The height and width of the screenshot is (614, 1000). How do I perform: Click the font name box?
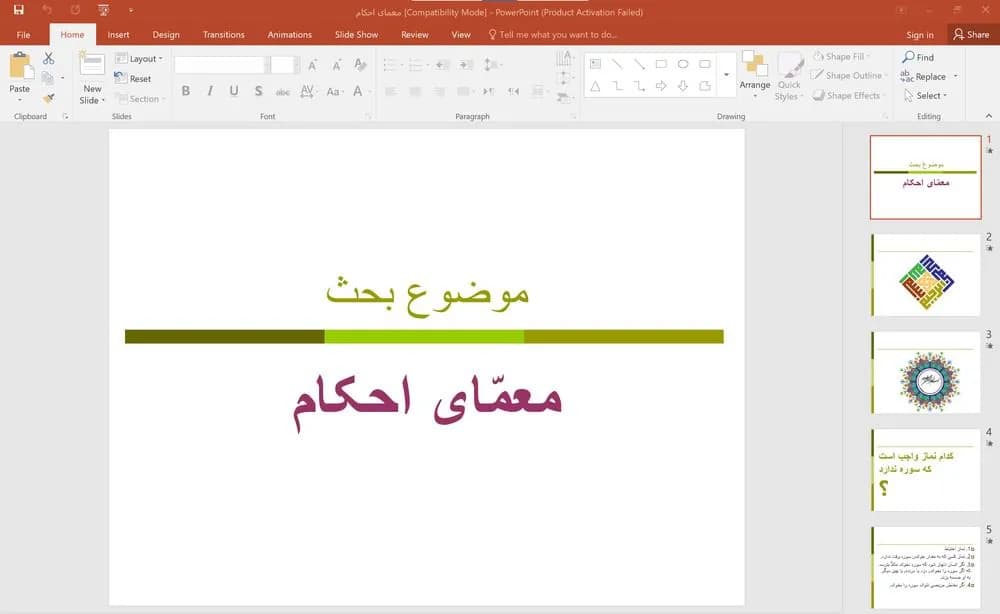[219, 64]
